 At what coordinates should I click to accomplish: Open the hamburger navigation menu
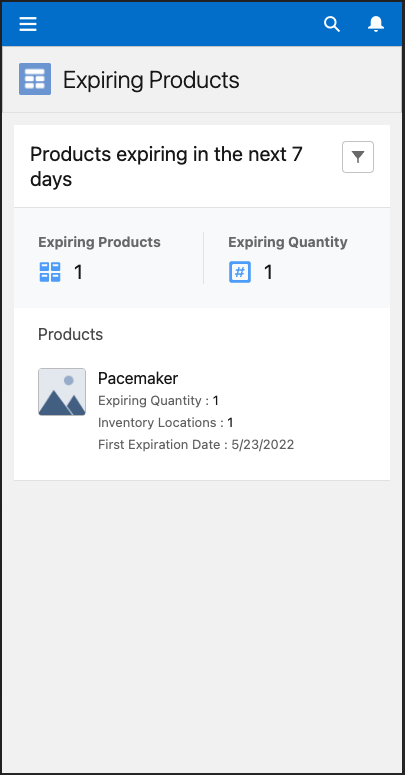point(28,24)
